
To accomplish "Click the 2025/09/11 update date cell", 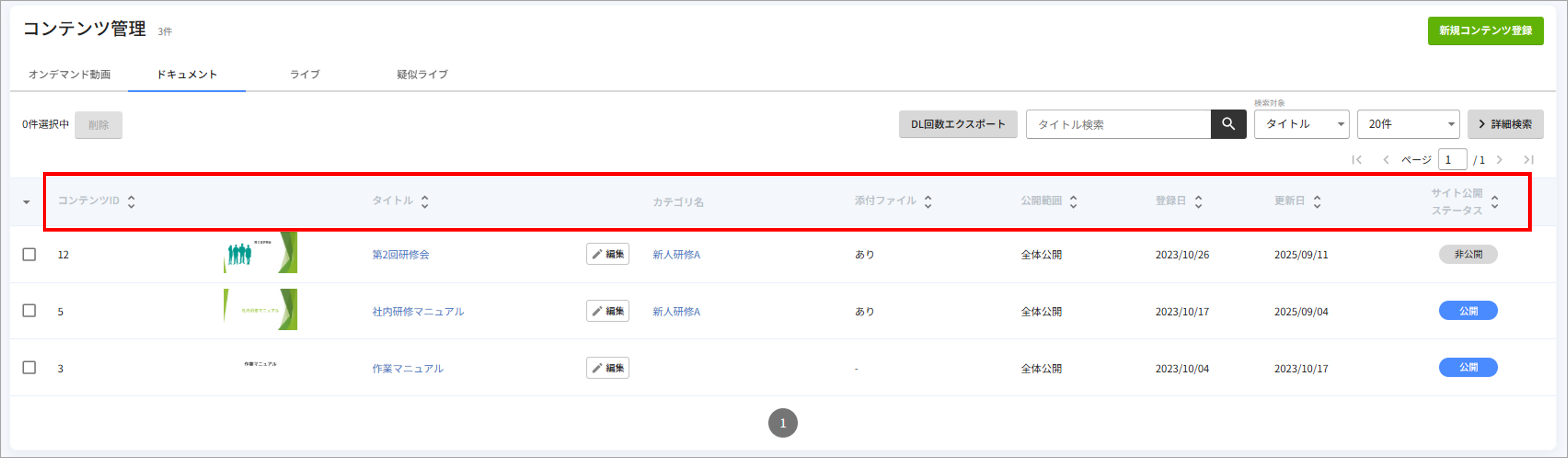I will point(1301,255).
